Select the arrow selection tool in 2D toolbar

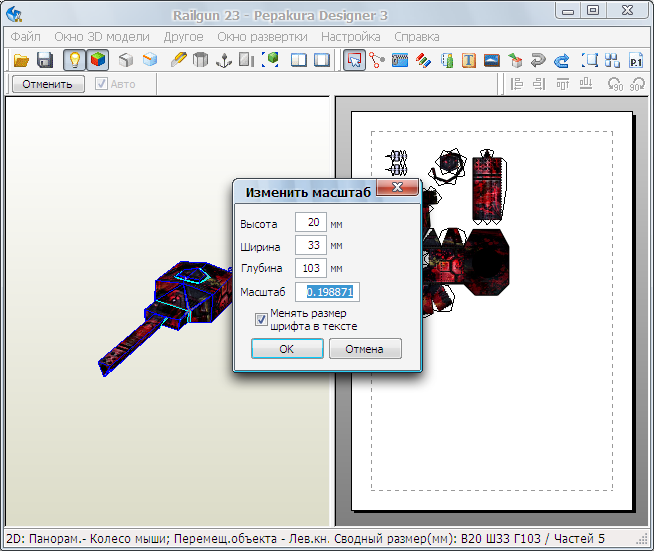[x=354, y=60]
